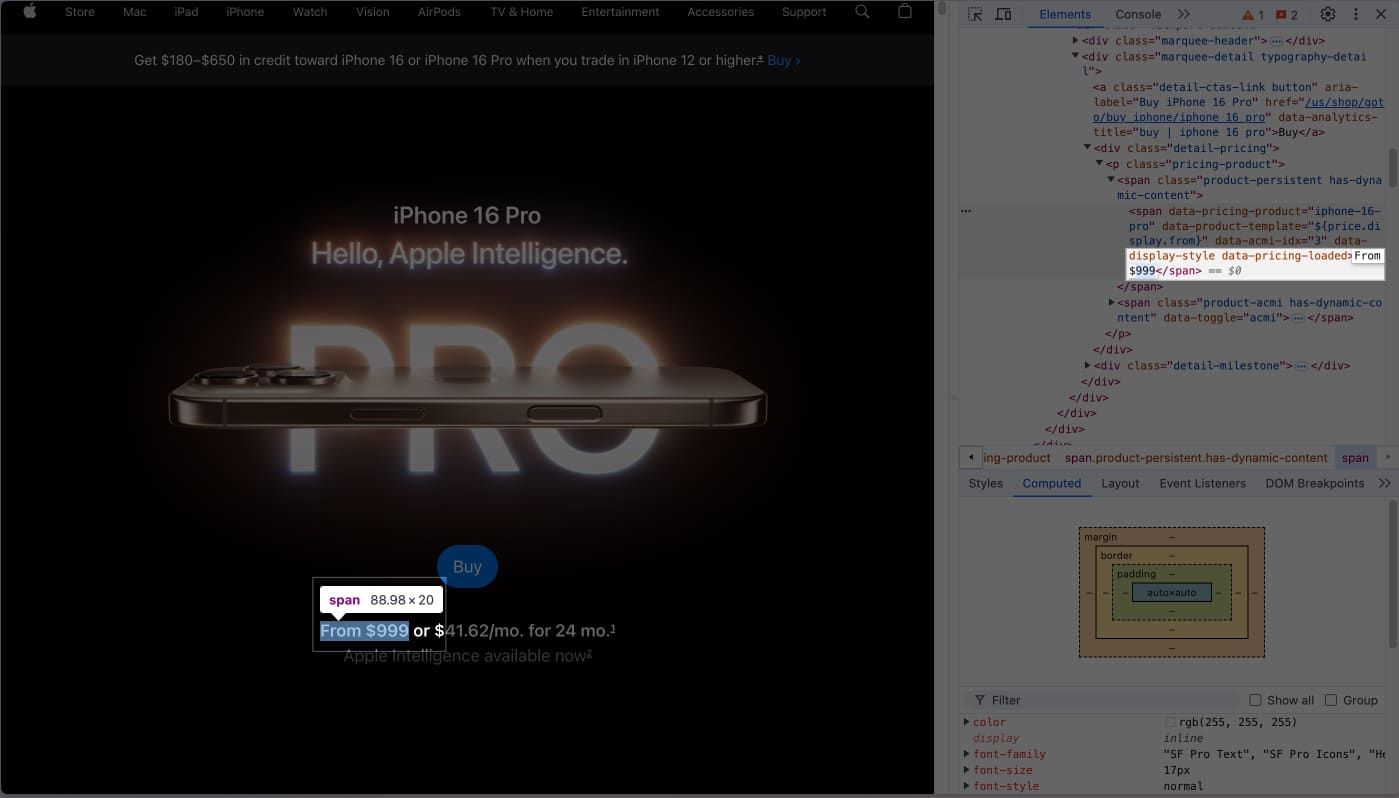The image size is (1399, 798).
Task: Switch to the Elements tab
Action: click(x=1065, y=14)
